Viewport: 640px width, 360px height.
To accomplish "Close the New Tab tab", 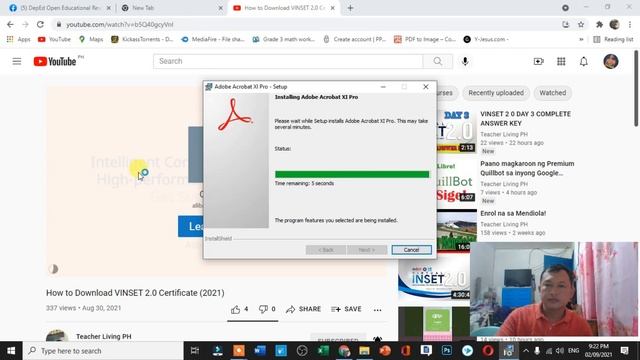I will (221, 8).
